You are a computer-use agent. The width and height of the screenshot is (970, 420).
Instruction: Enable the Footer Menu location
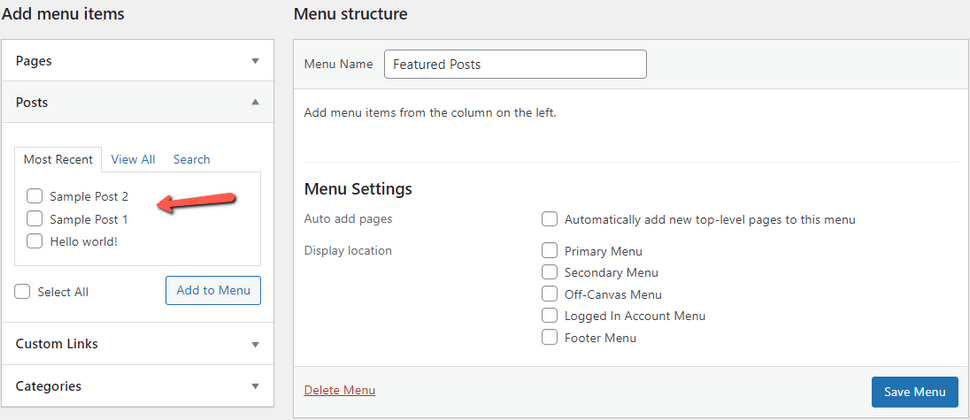549,338
